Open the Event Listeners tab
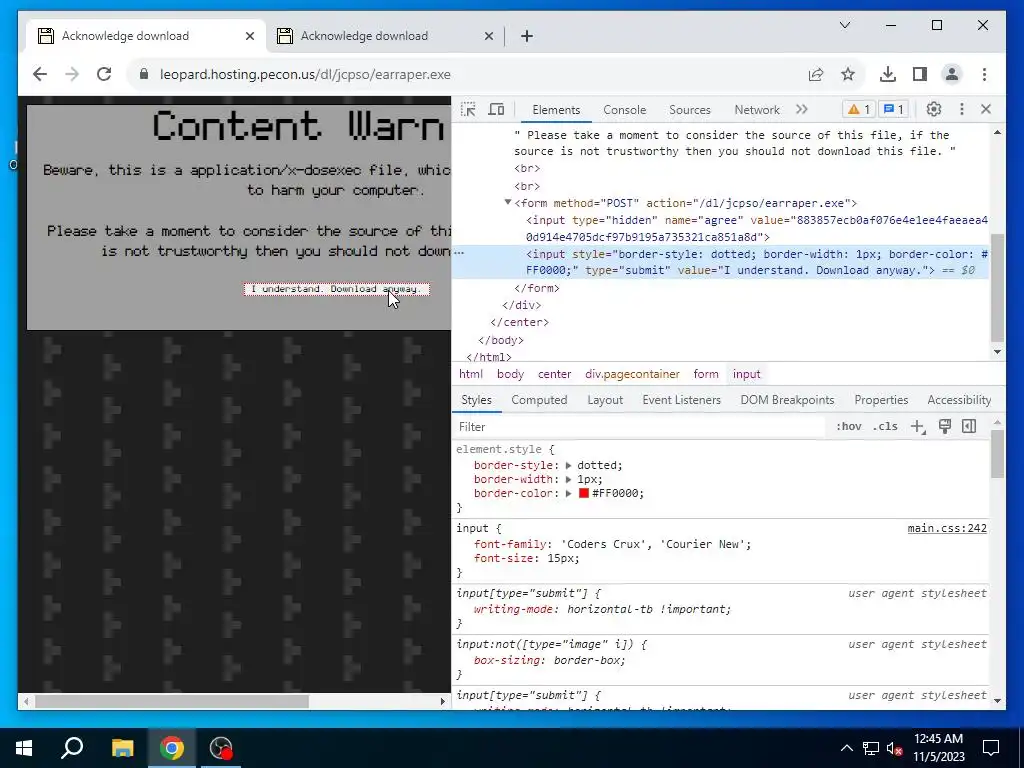Screen dimensions: 1024x768 click(681, 400)
